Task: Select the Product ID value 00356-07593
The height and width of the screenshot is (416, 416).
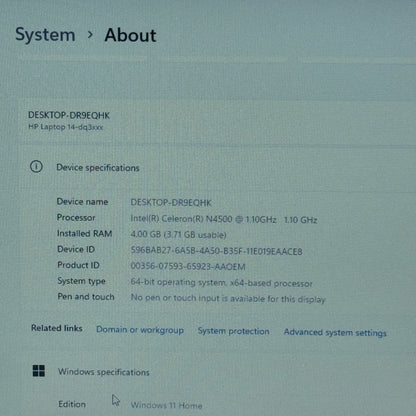Action: point(188,267)
